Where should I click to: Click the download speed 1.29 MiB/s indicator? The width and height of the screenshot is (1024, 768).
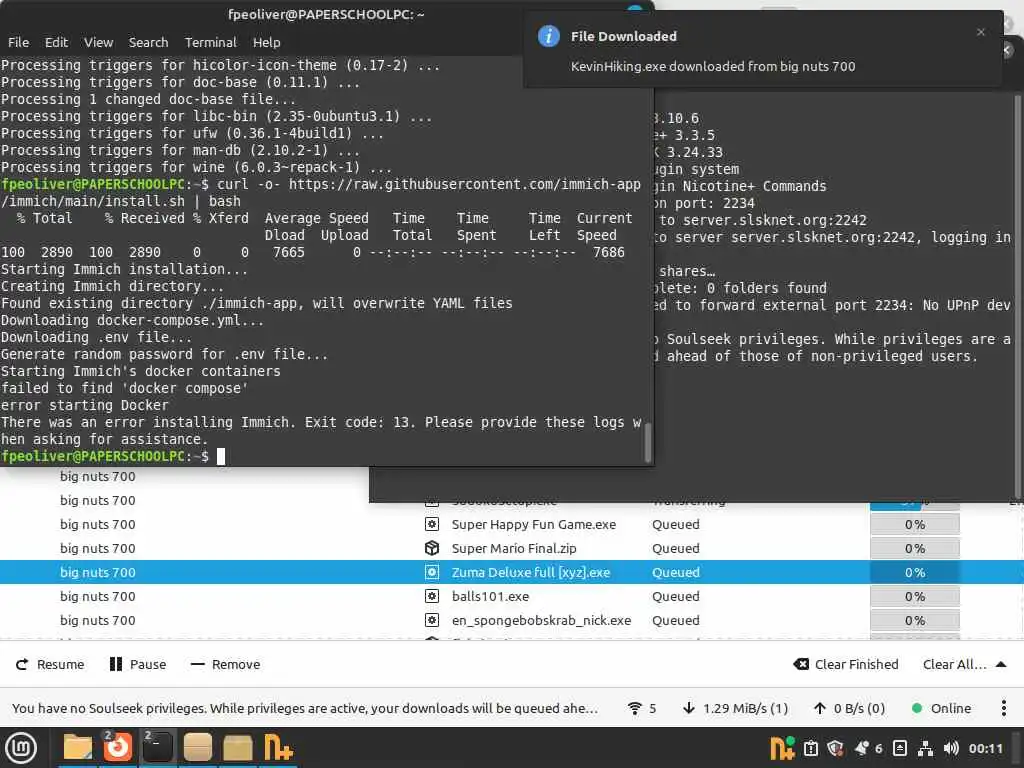click(x=735, y=708)
